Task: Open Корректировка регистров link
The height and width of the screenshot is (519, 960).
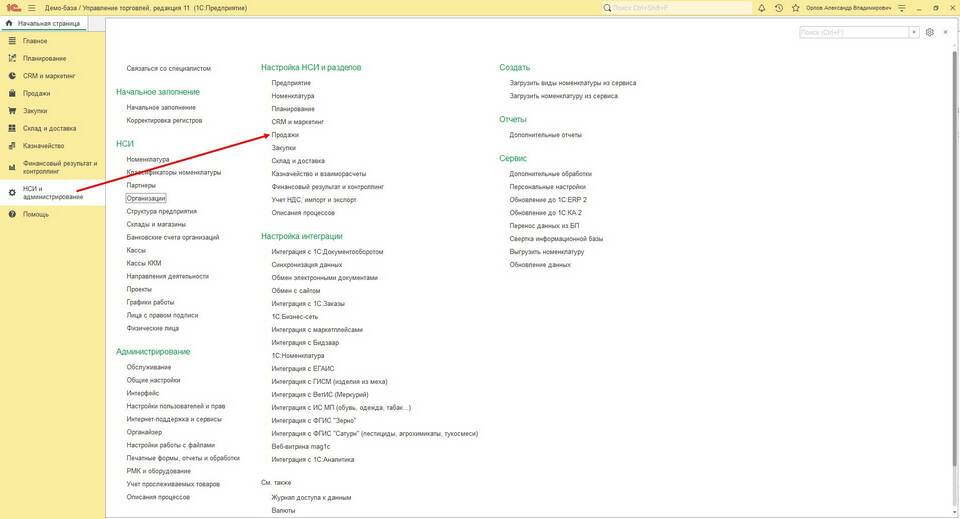Action: tap(164, 121)
